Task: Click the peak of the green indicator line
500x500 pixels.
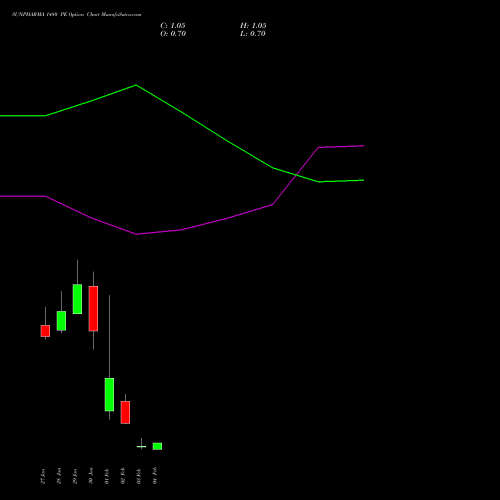Action: pyautogui.click(x=136, y=85)
